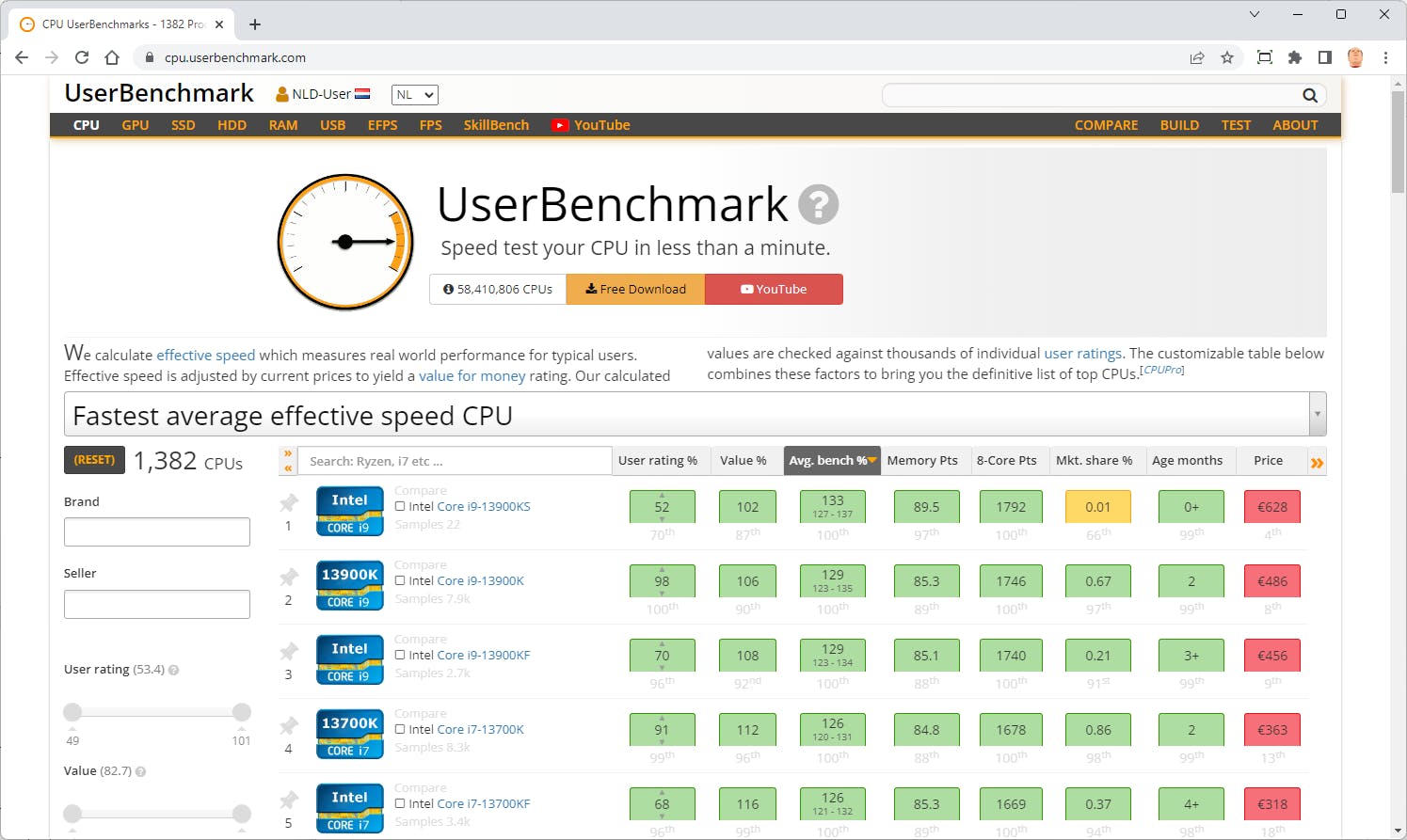Viewport: 1407px width, 840px height.
Task: Open the GPU menu item
Action: pos(136,125)
